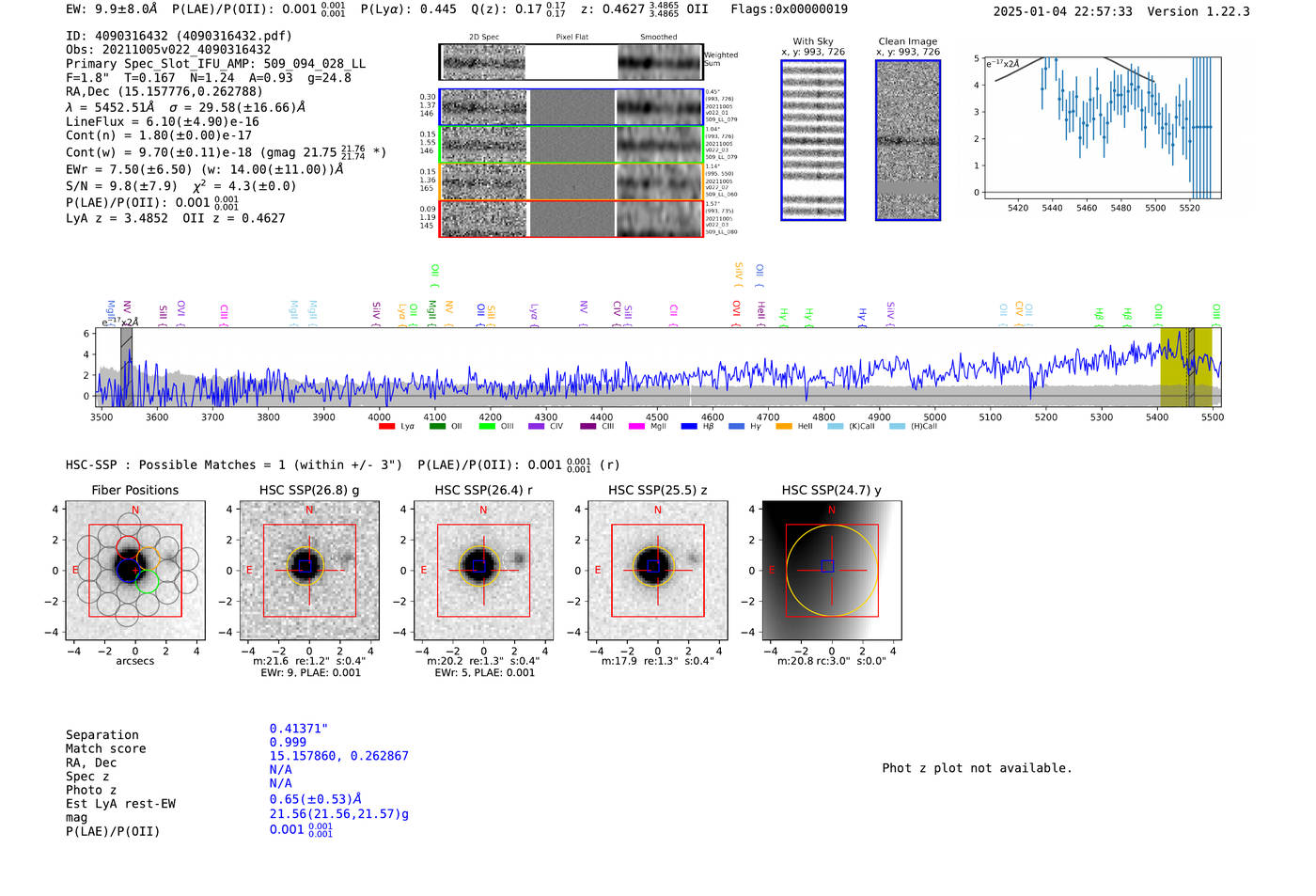
Task: Open the HSC SSP(24.7) y cutout
Action: tap(832, 571)
